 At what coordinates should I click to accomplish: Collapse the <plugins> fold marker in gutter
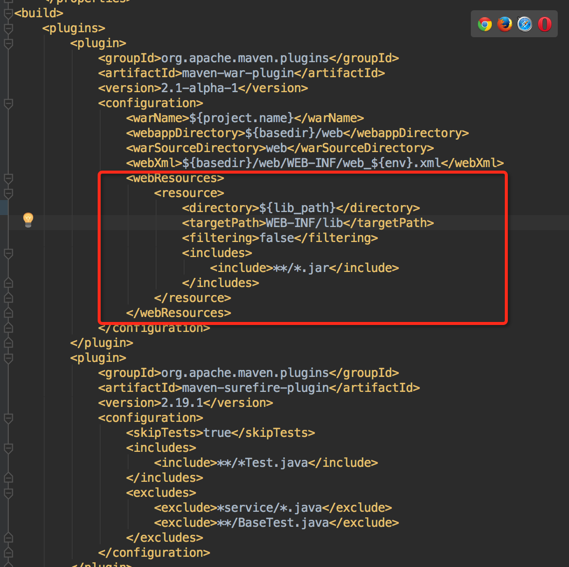(x=8, y=28)
